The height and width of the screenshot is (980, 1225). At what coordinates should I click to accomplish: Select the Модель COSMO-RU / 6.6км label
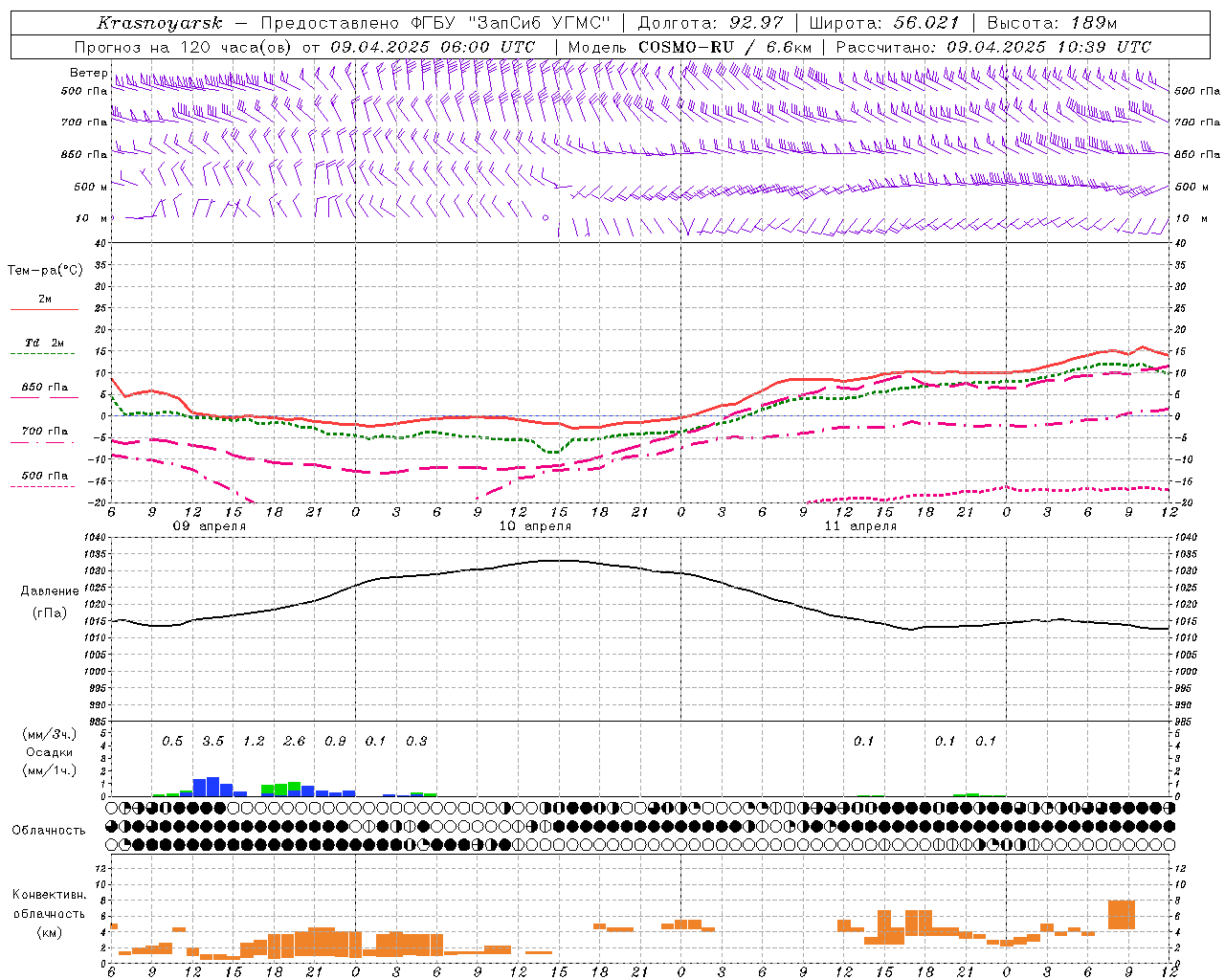pyautogui.click(x=690, y=47)
